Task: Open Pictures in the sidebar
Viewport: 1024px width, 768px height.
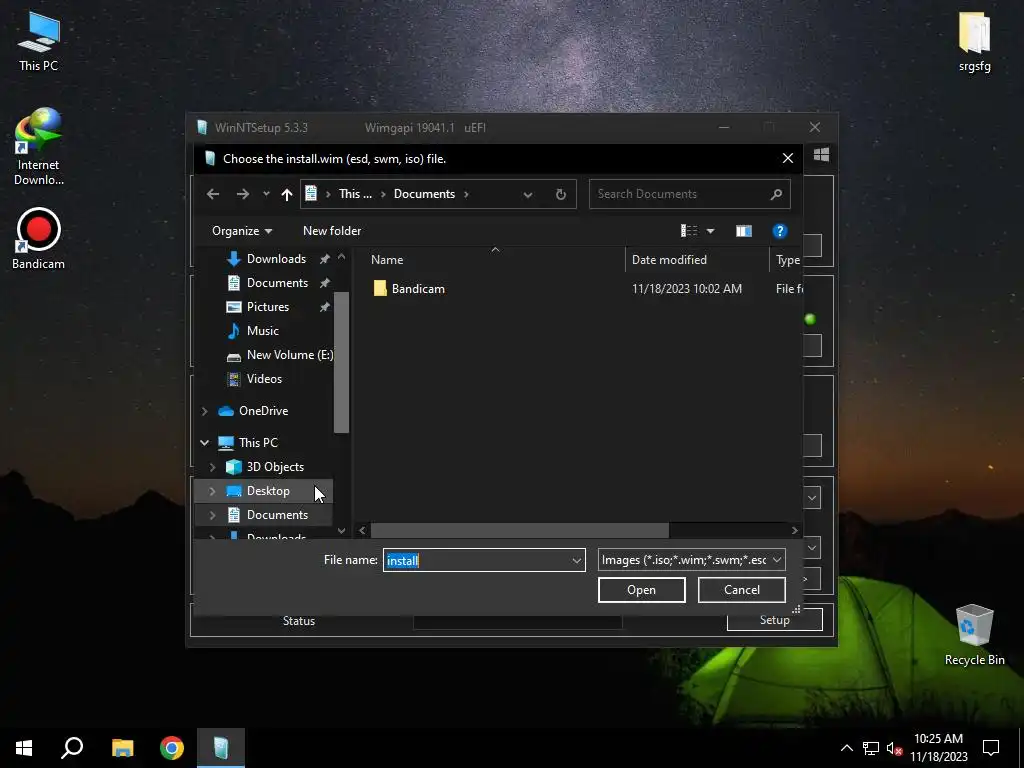Action: [268, 307]
